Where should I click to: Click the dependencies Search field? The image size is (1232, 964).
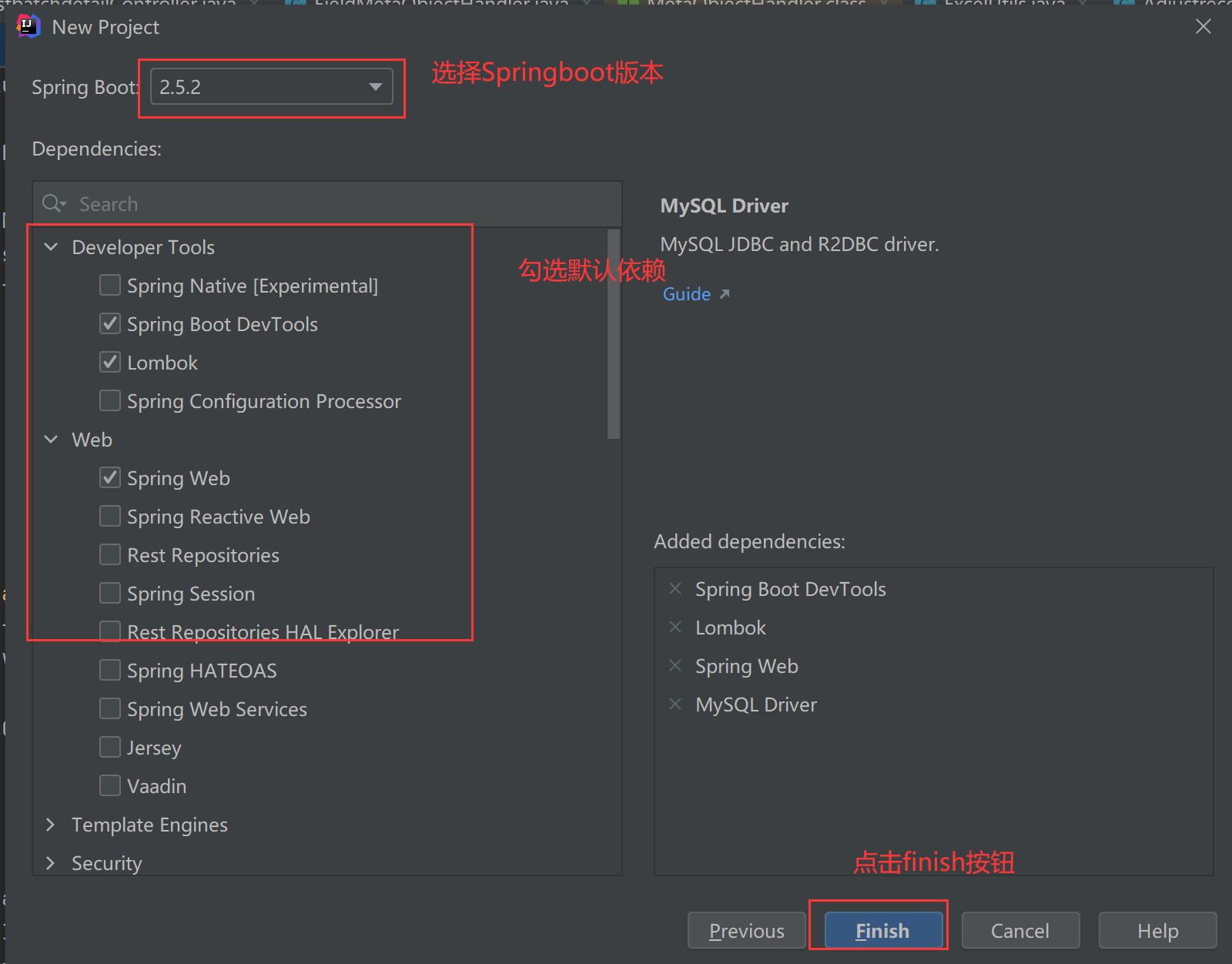click(327, 204)
